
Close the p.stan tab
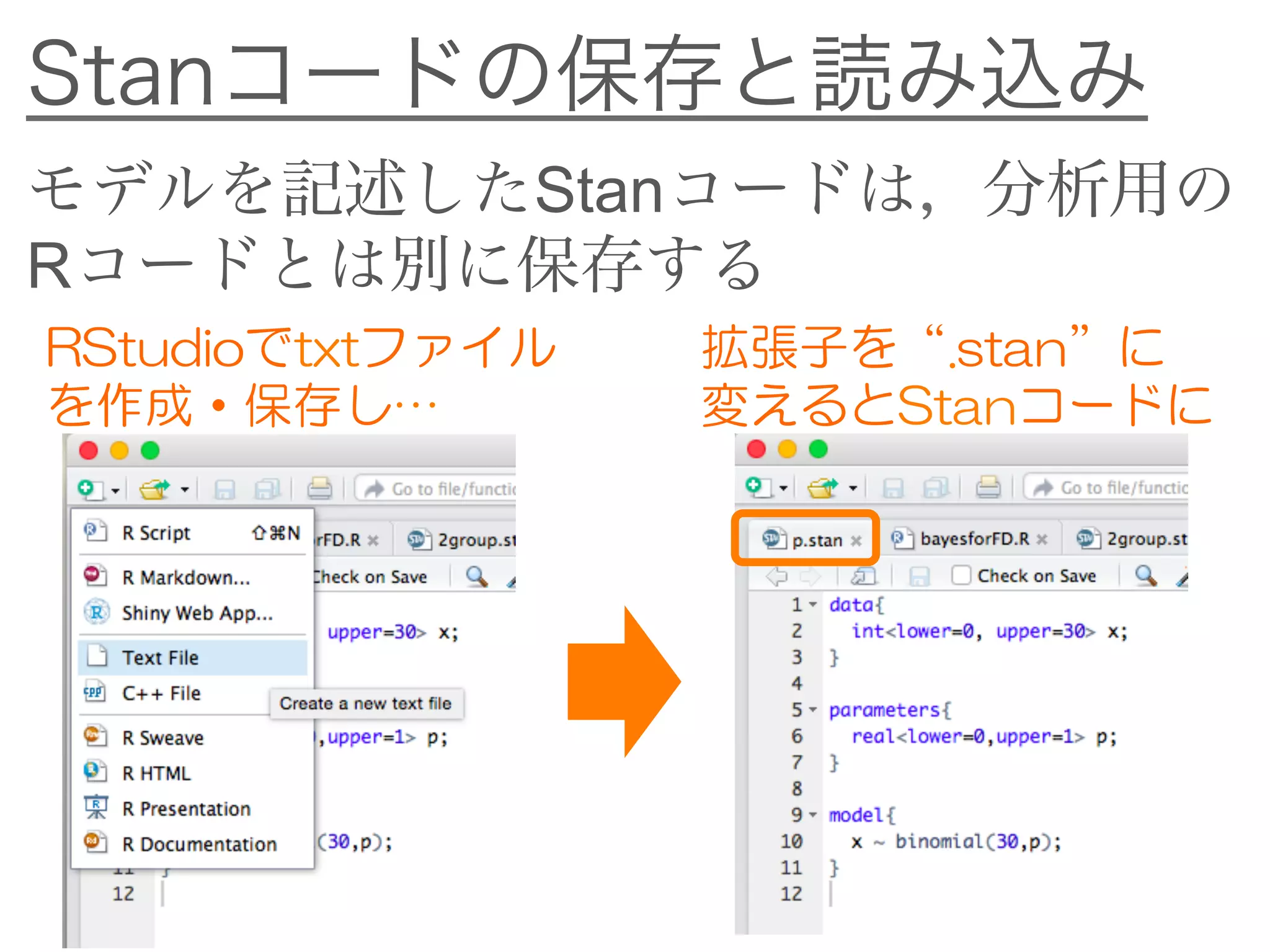[x=856, y=541]
